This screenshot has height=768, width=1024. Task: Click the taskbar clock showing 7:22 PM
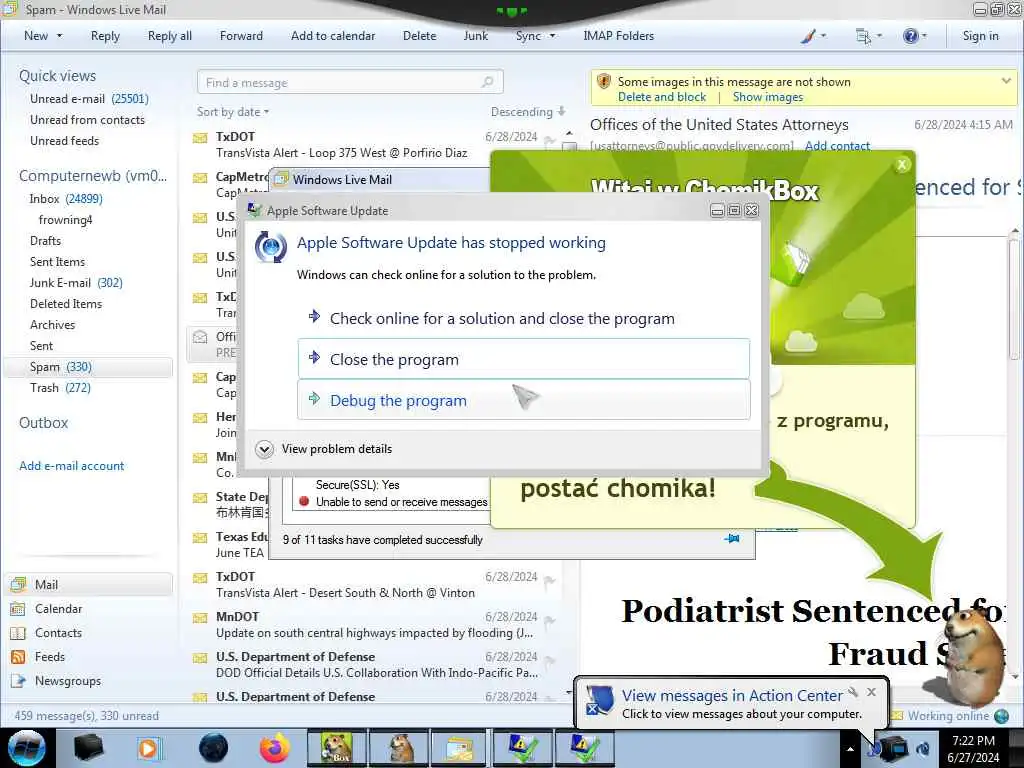click(973, 749)
